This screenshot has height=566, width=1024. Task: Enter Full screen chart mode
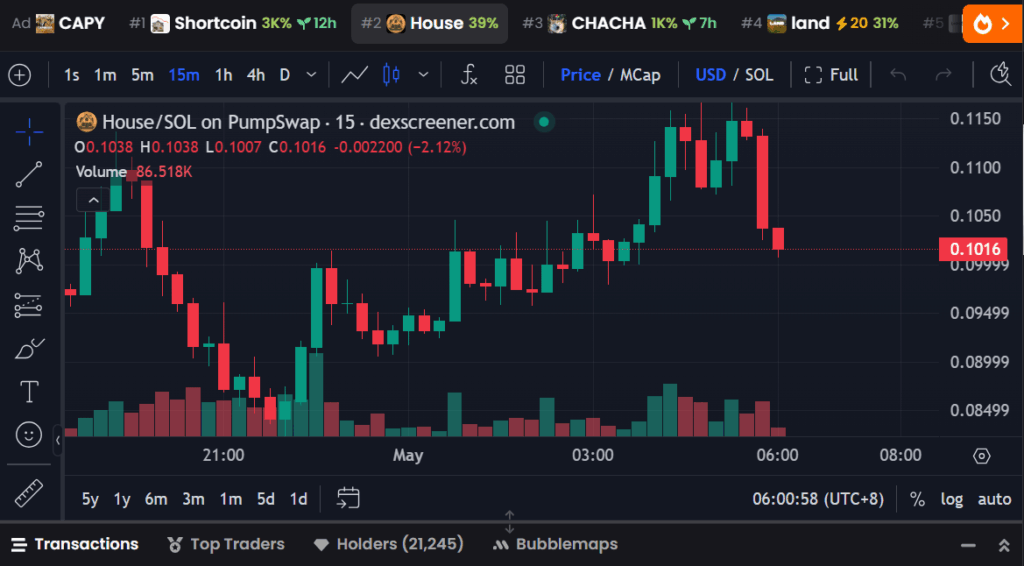pyautogui.click(x=831, y=75)
